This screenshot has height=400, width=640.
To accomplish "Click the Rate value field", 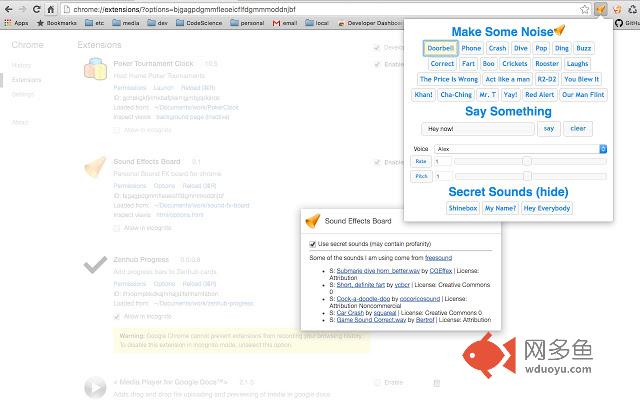I will click(443, 162).
